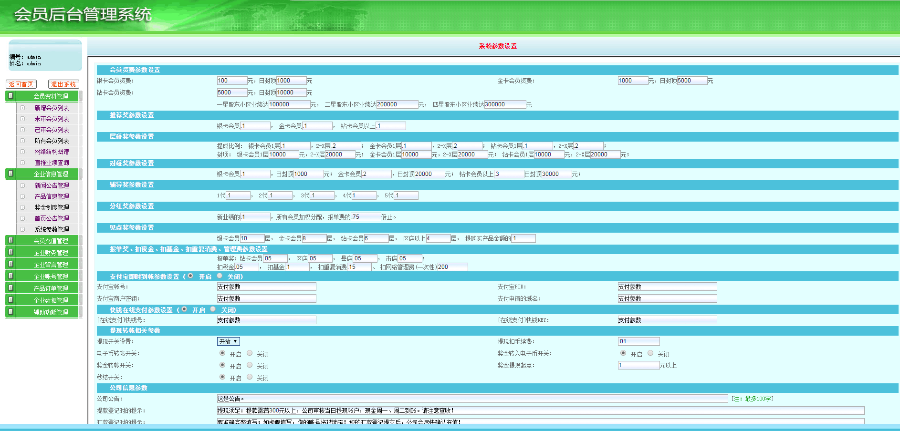
Task: Open the 开启 dropdown in 提现转帐 section
Action: (228, 341)
